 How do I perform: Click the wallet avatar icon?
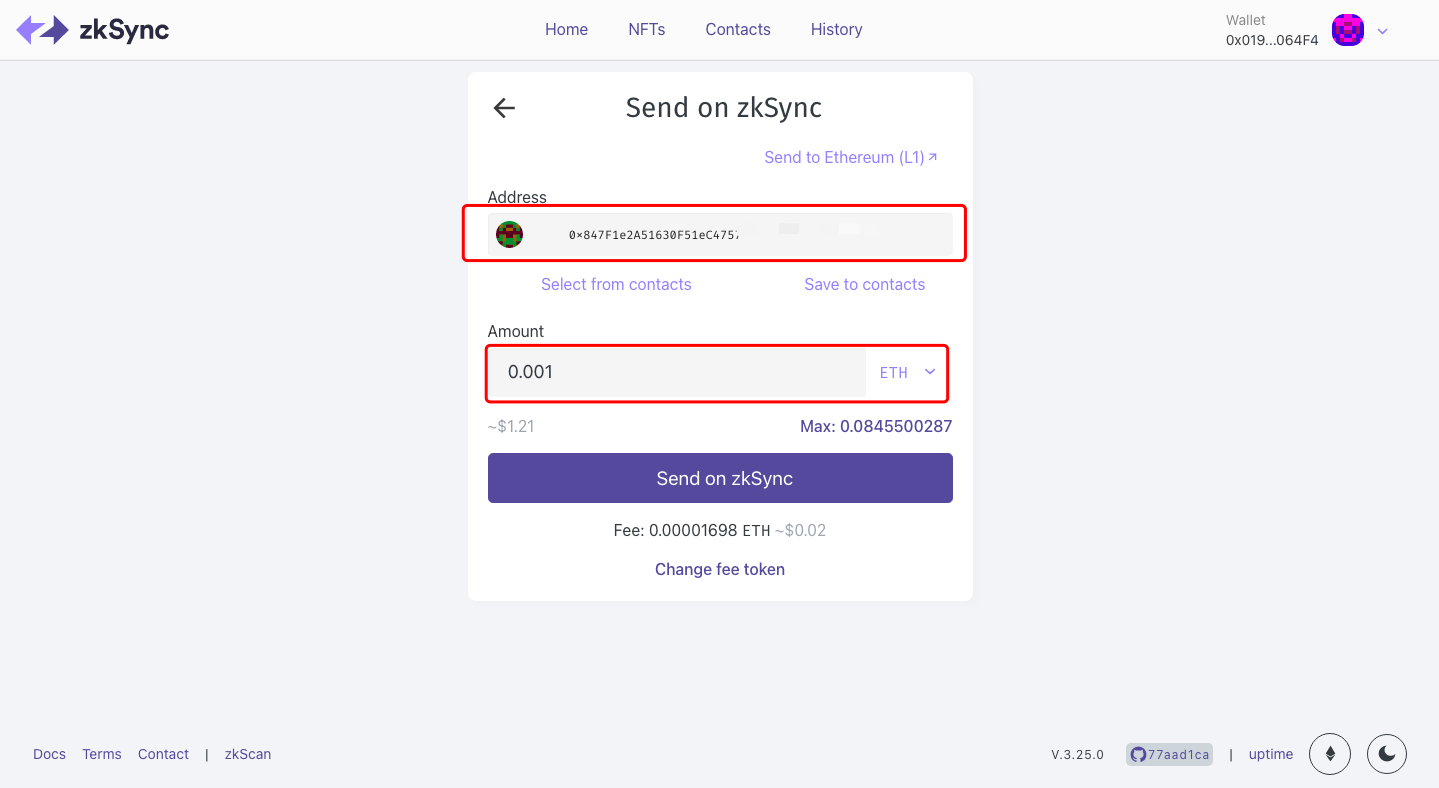(1348, 30)
